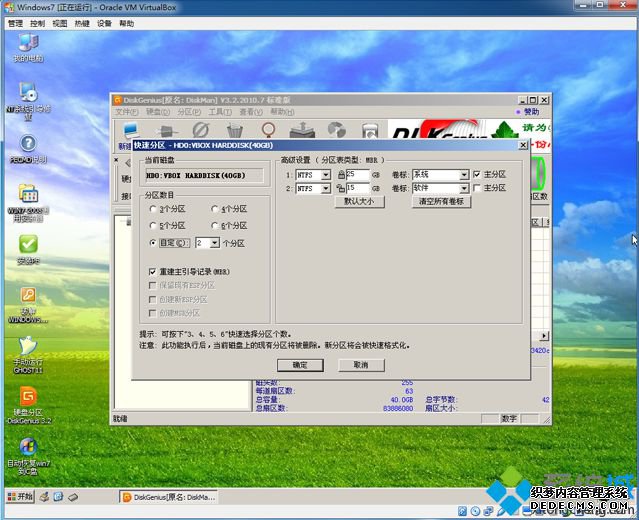
Task: Open DiskGenius 工具 menu
Action: 220,112
